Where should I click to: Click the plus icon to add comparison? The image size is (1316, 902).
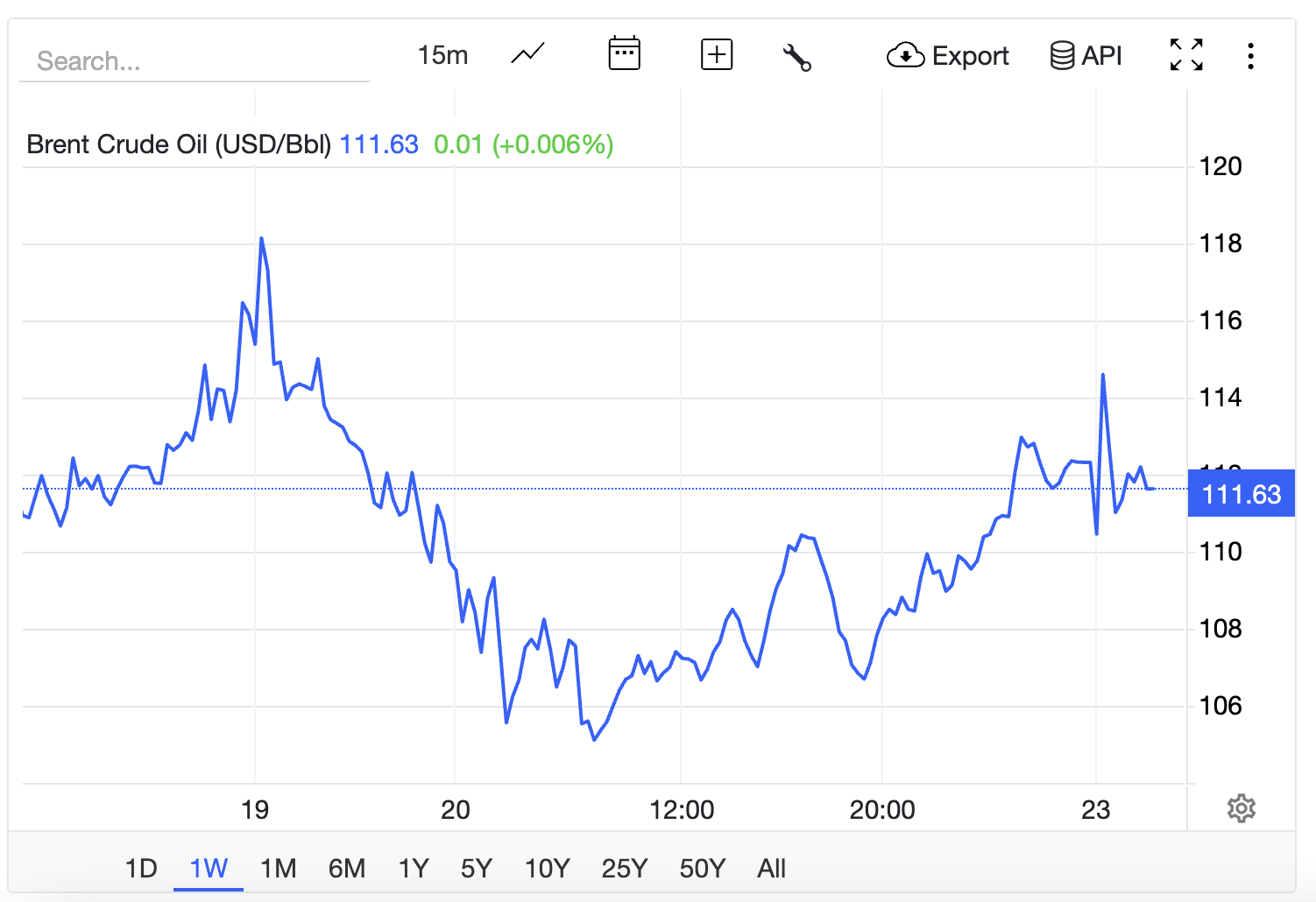[716, 54]
